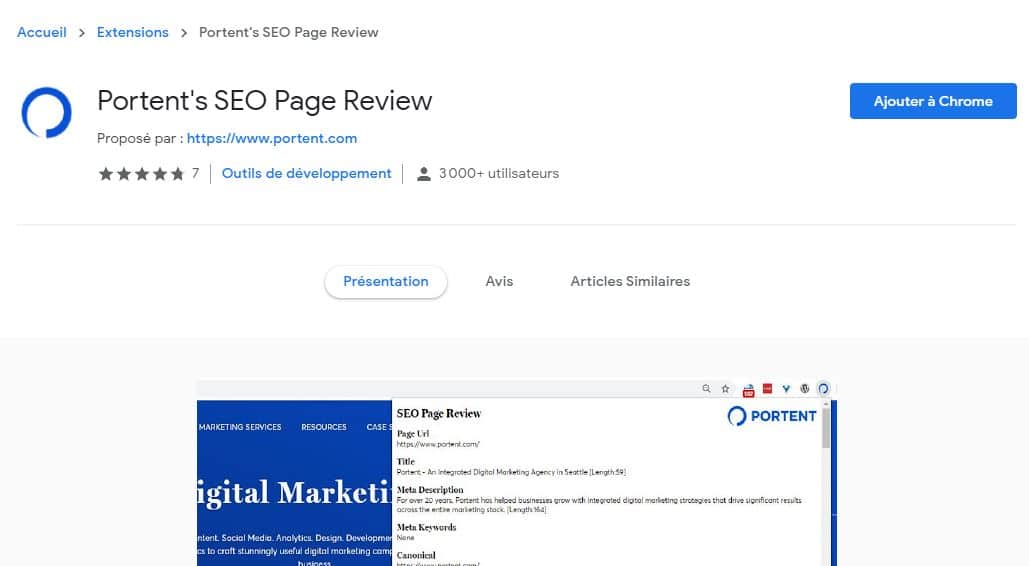
Task: Click the extension screenshot preview image
Action: pyautogui.click(x=517, y=473)
